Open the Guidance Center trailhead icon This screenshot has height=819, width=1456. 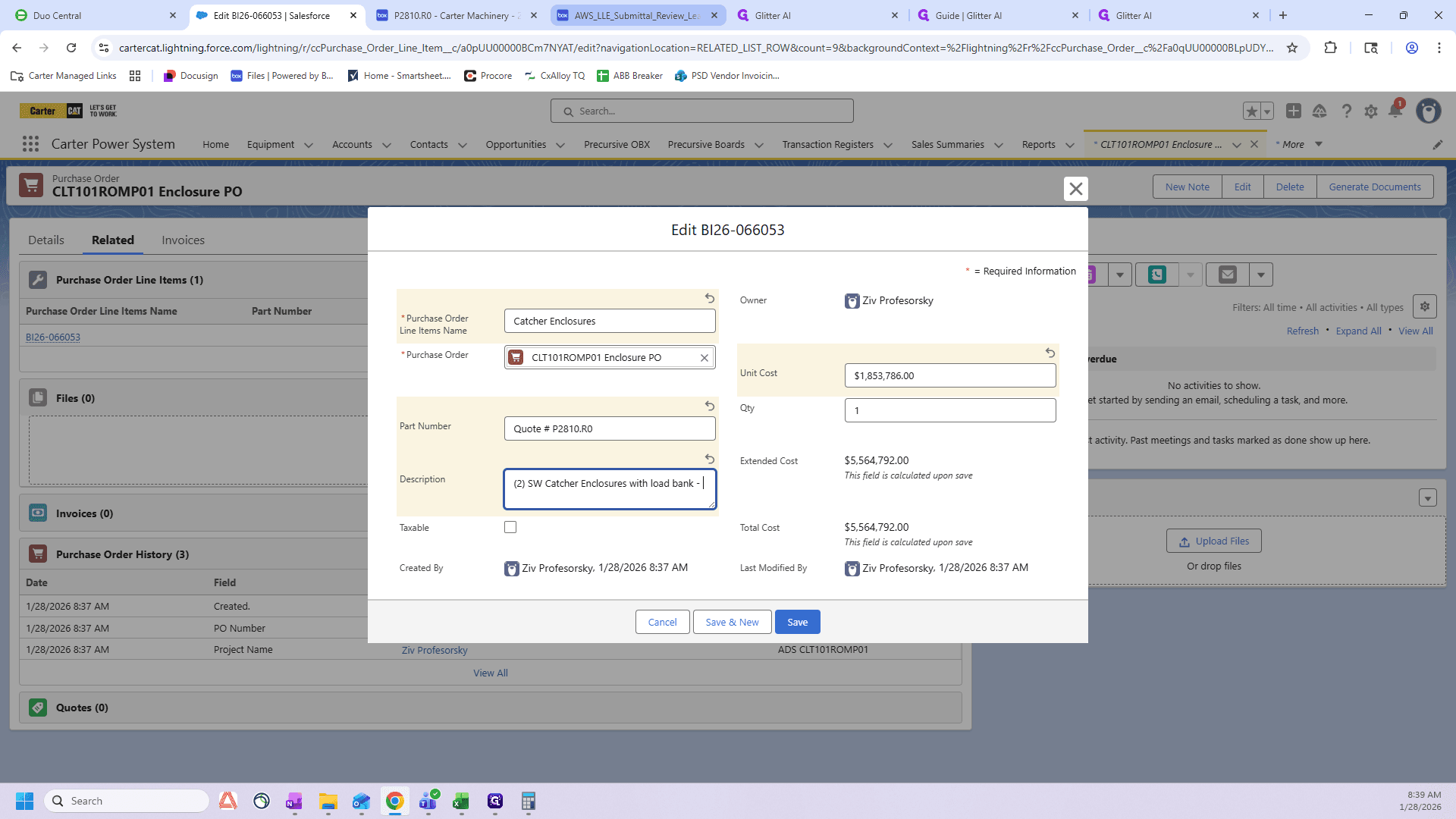(x=1319, y=111)
